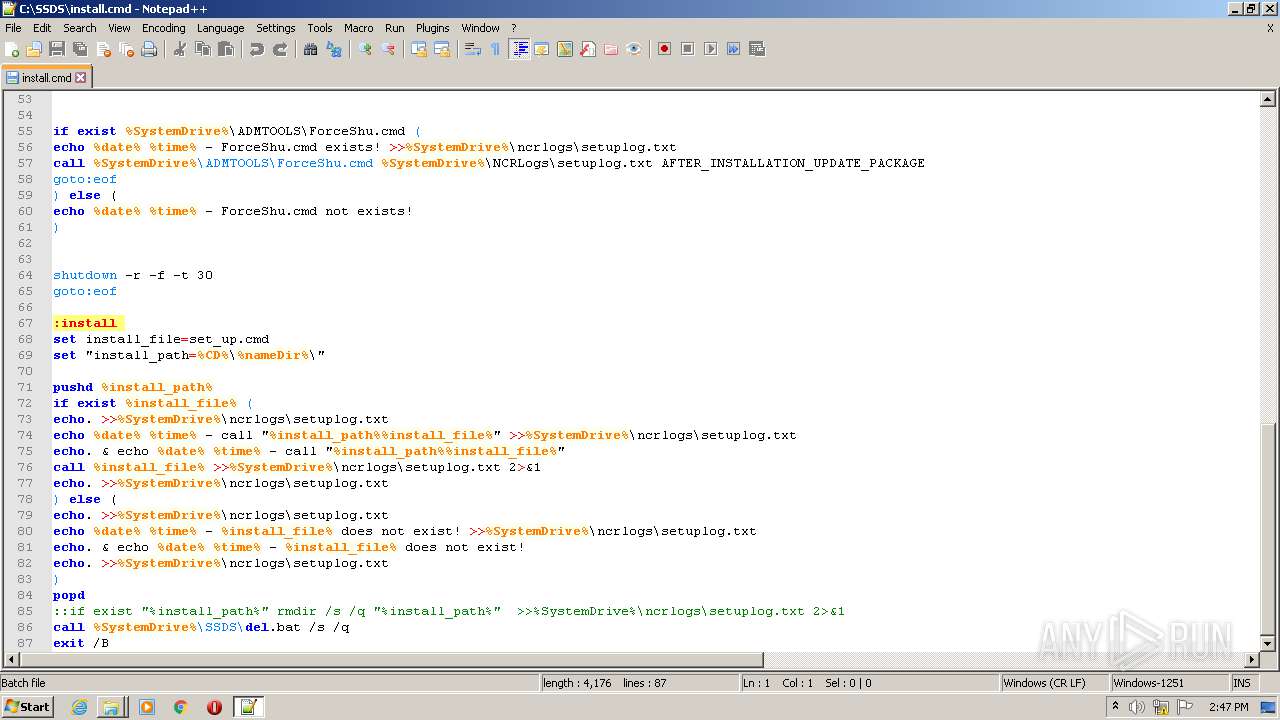Click the vertical scrollbar up arrow
The width and height of the screenshot is (1280, 720).
[x=1268, y=99]
